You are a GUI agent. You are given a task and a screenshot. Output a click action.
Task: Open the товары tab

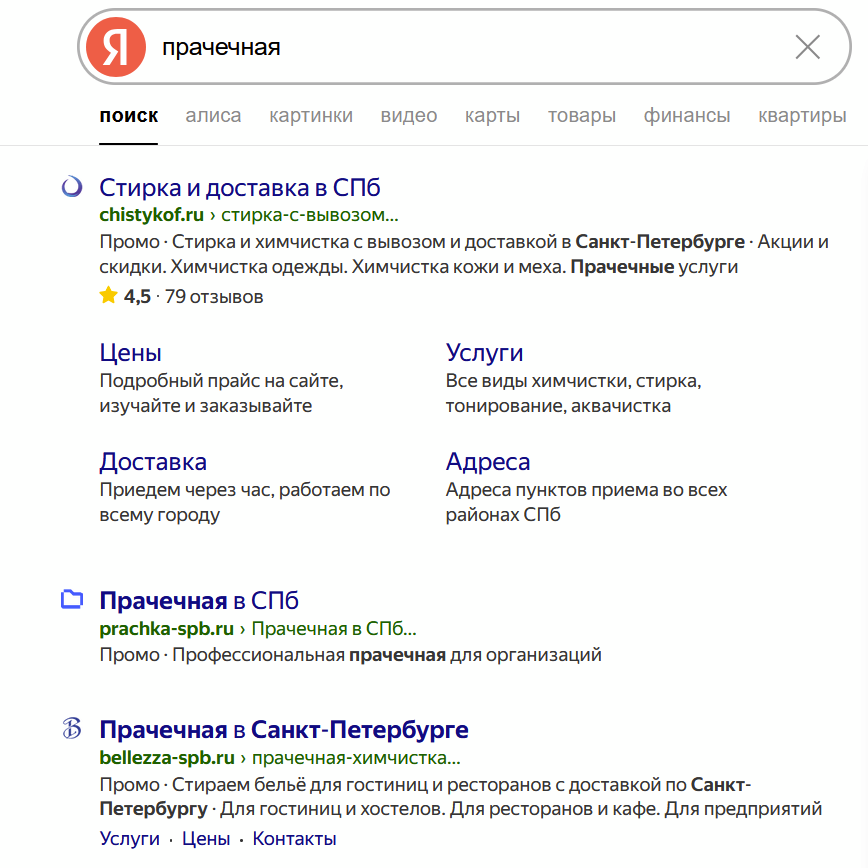tap(581, 115)
